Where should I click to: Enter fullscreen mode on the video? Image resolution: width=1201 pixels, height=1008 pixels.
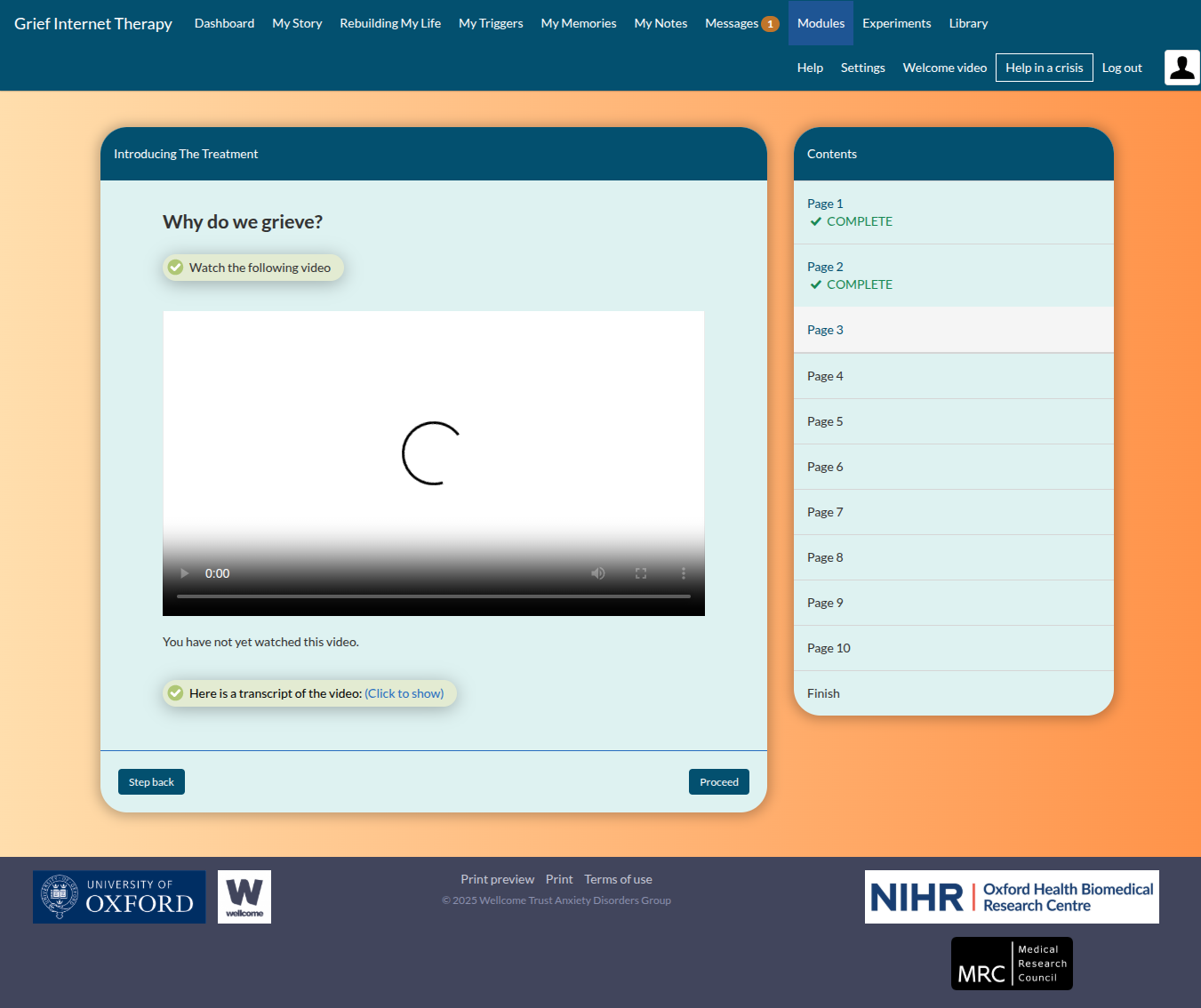click(x=641, y=573)
